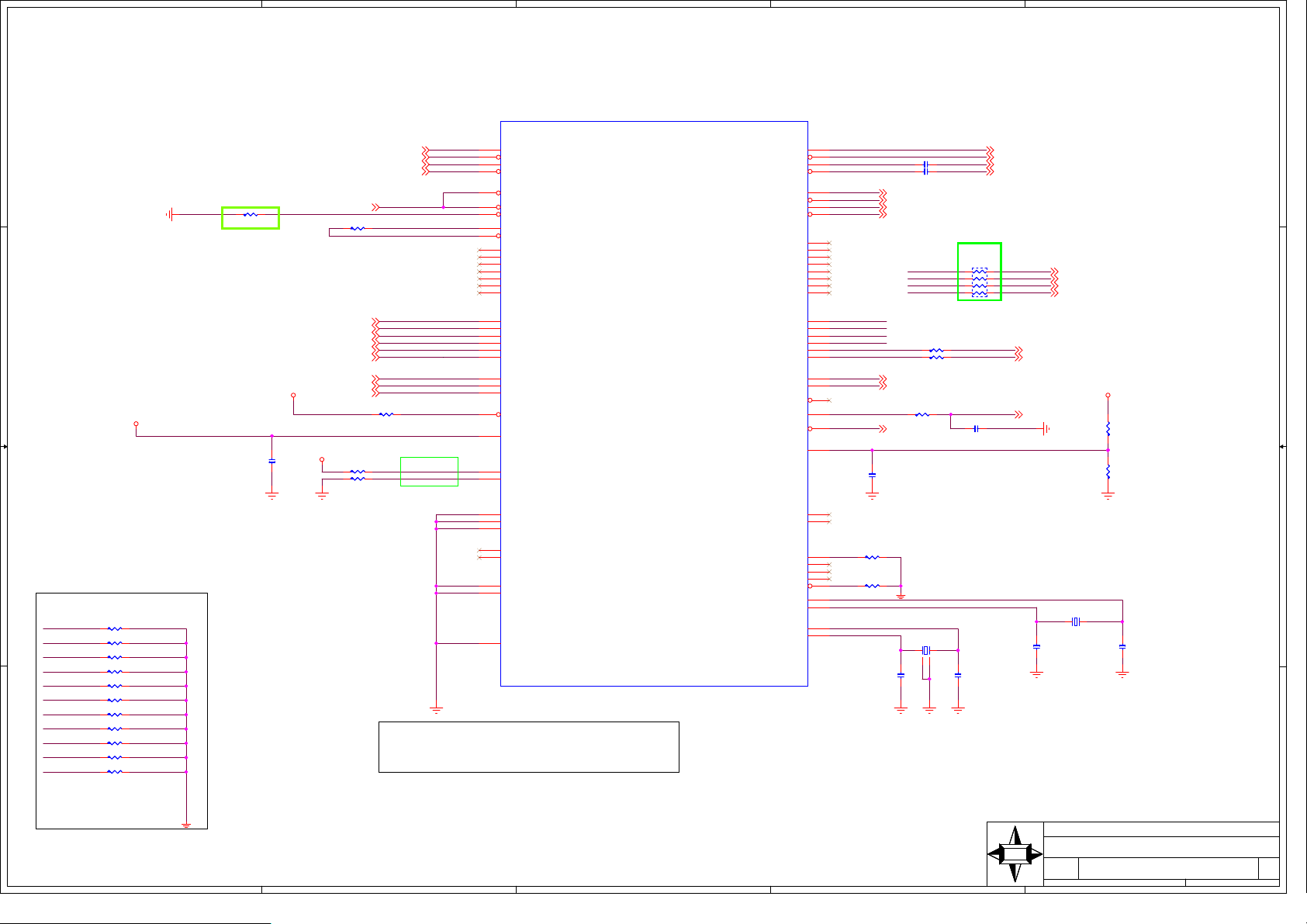Screen dimensions: 1307x924
Task: Select the load capacitor right of the grounded-pin crystal
Action: pos(958,675)
